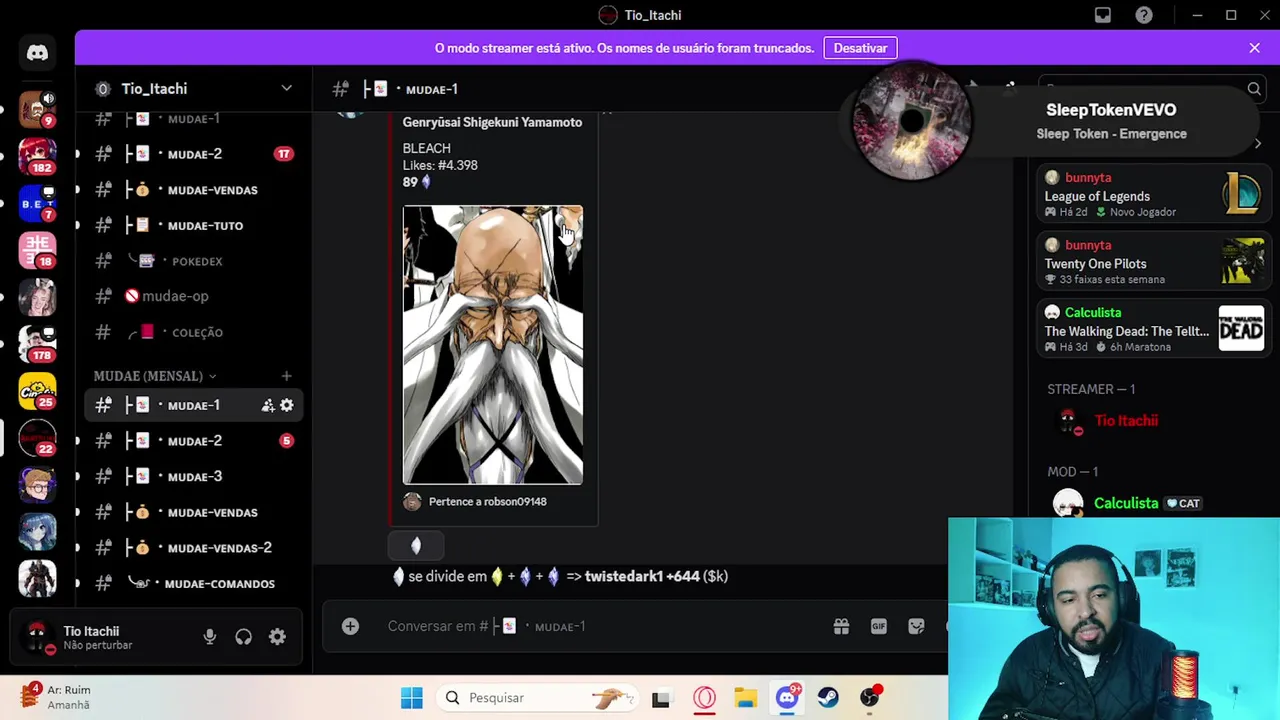Open OBS Studio from the taskbar
Image resolution: width=1280 pixels, height=720 pixels.
click(870, 698)
